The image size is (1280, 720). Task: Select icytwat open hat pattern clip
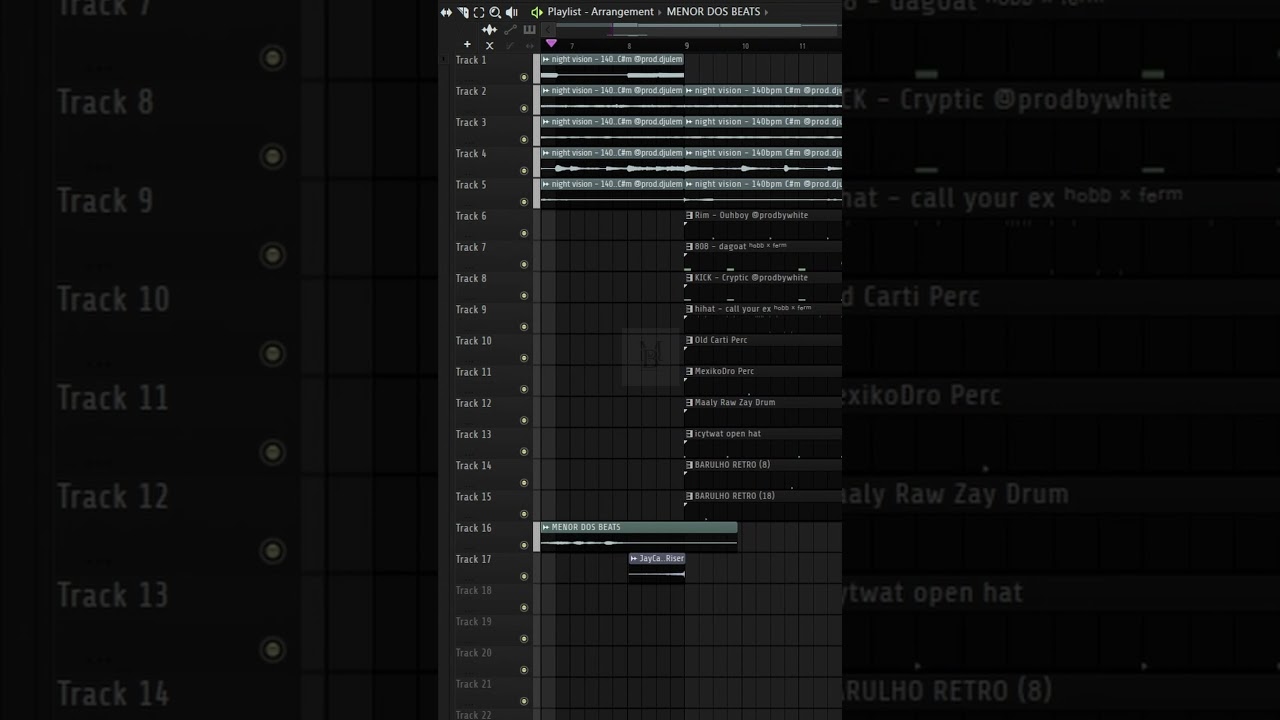[x=763, y=442]
